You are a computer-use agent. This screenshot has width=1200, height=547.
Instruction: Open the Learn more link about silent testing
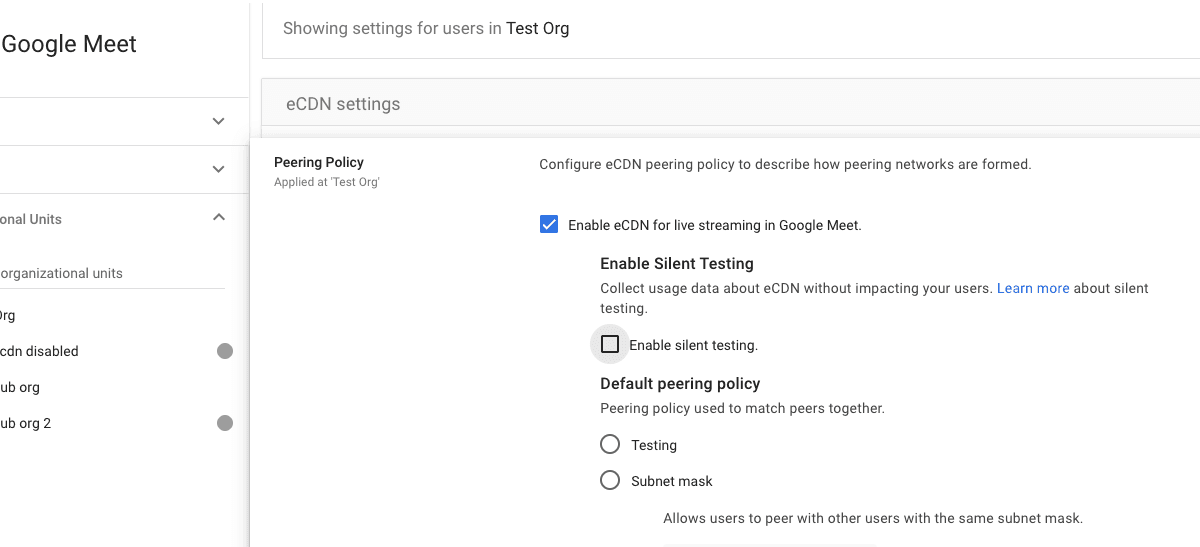point(1033,288)
